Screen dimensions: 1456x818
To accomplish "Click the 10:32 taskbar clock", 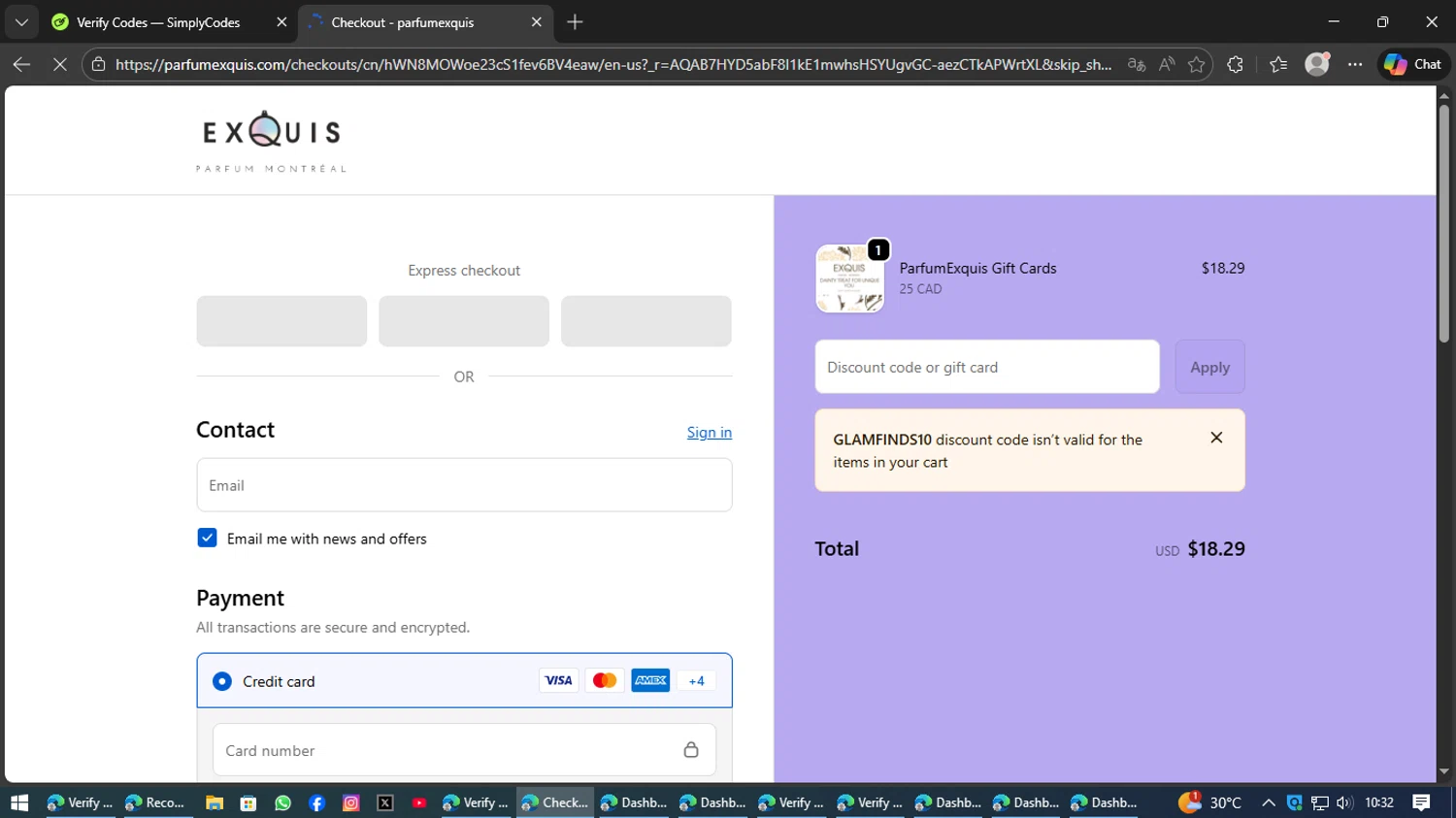I will pyautogui.click(x=1379, y=802).
